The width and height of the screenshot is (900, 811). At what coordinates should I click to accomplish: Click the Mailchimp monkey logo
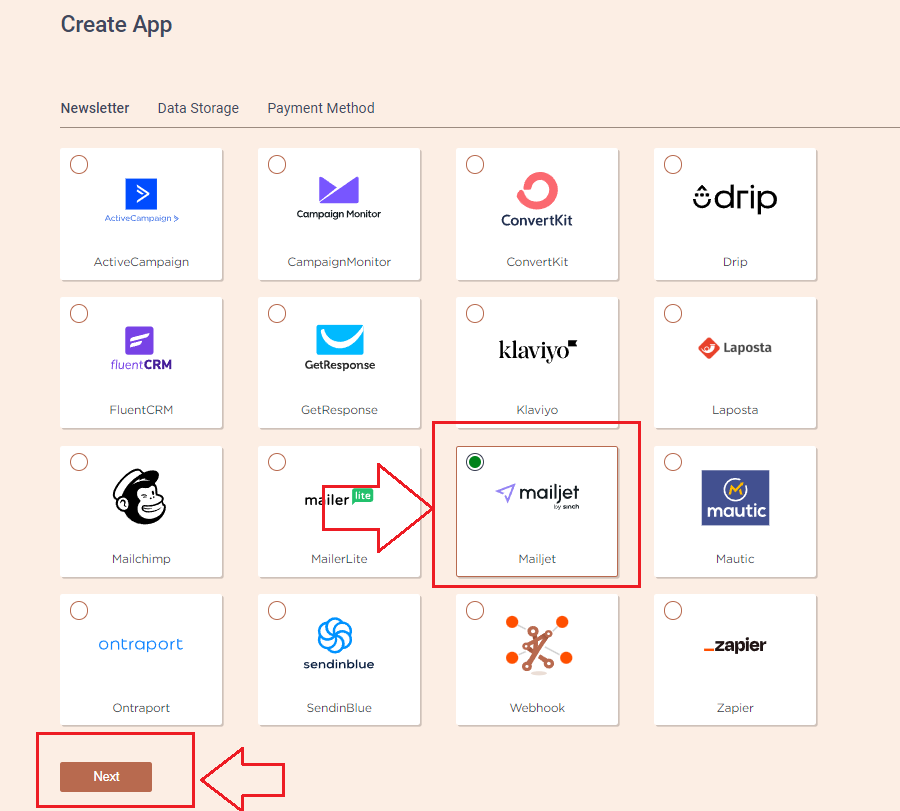[141, 496]
